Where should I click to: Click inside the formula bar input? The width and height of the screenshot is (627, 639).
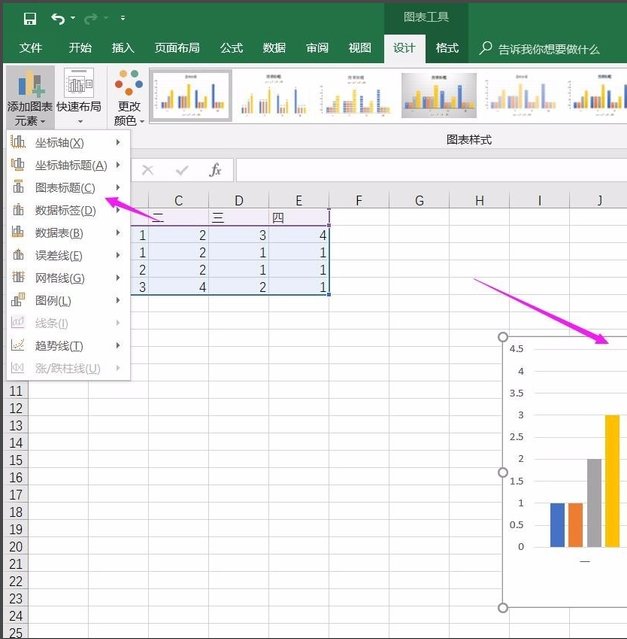point(431,170)
